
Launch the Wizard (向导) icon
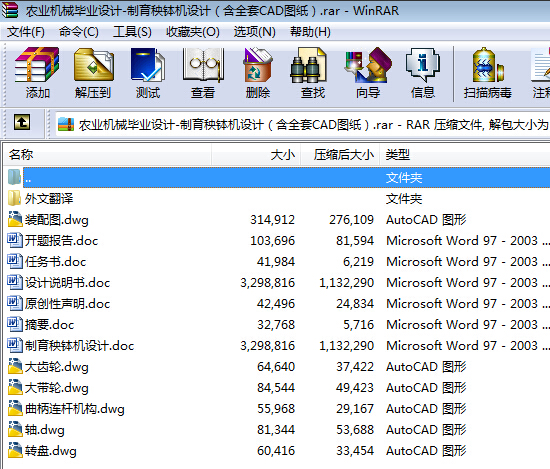(x=368, y=66)
